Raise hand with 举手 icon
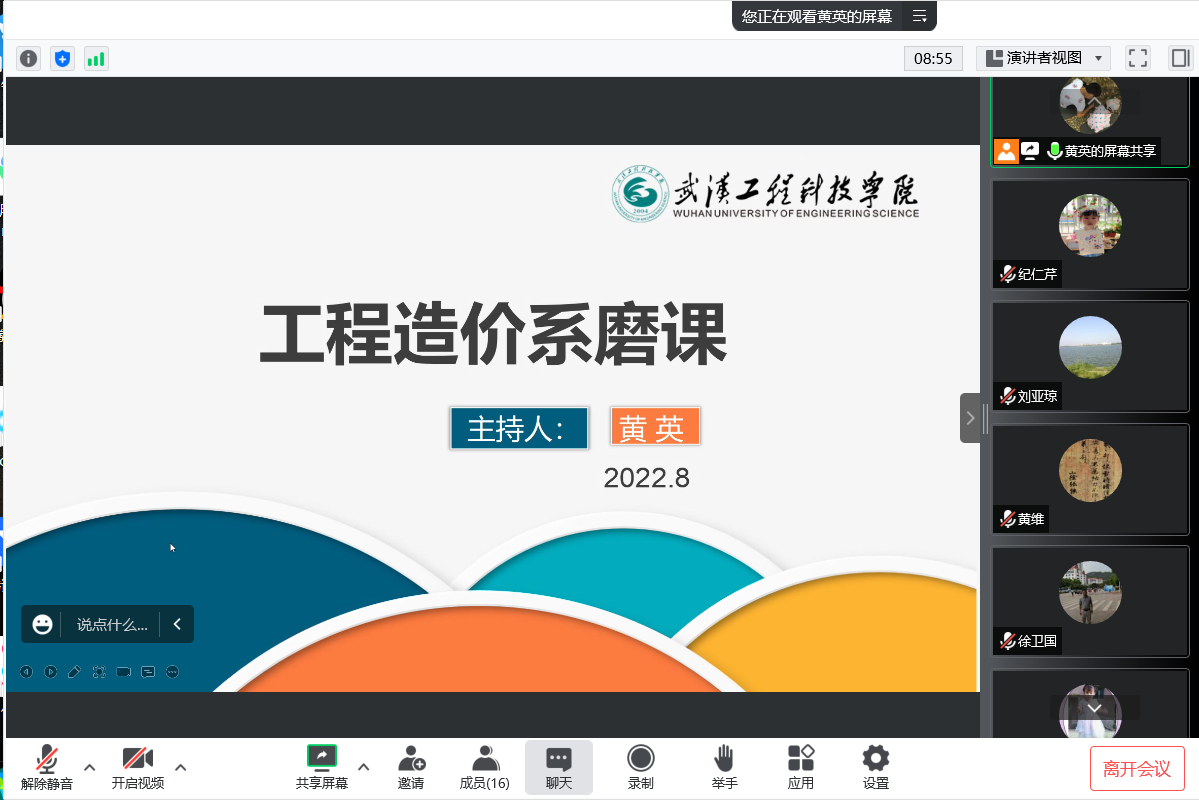 pyautogui.click(x=724, y=767)
